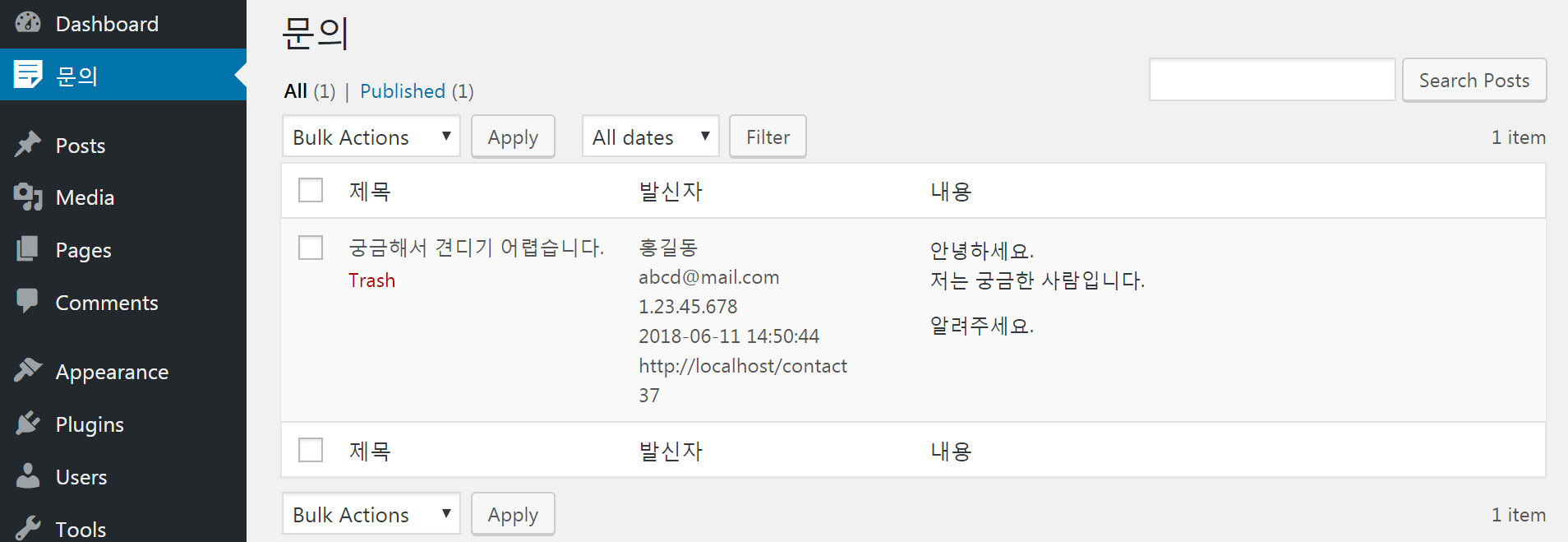Click the Comments speech bubble icon
This screenshot has width=1568, height=542.
click(28, 301)
